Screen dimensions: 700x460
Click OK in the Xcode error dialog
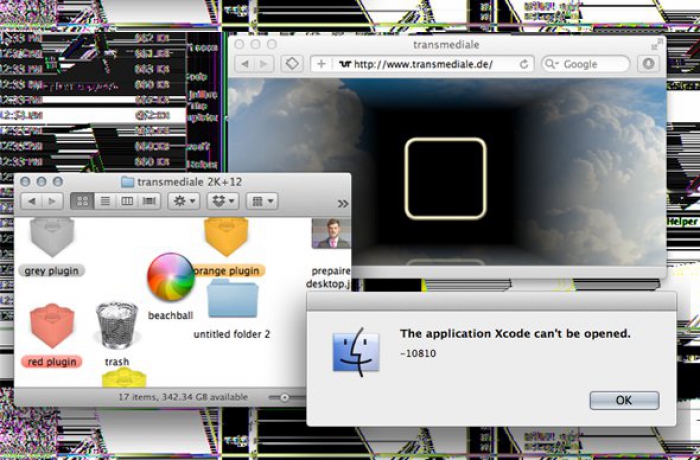[x=624, y=400]
